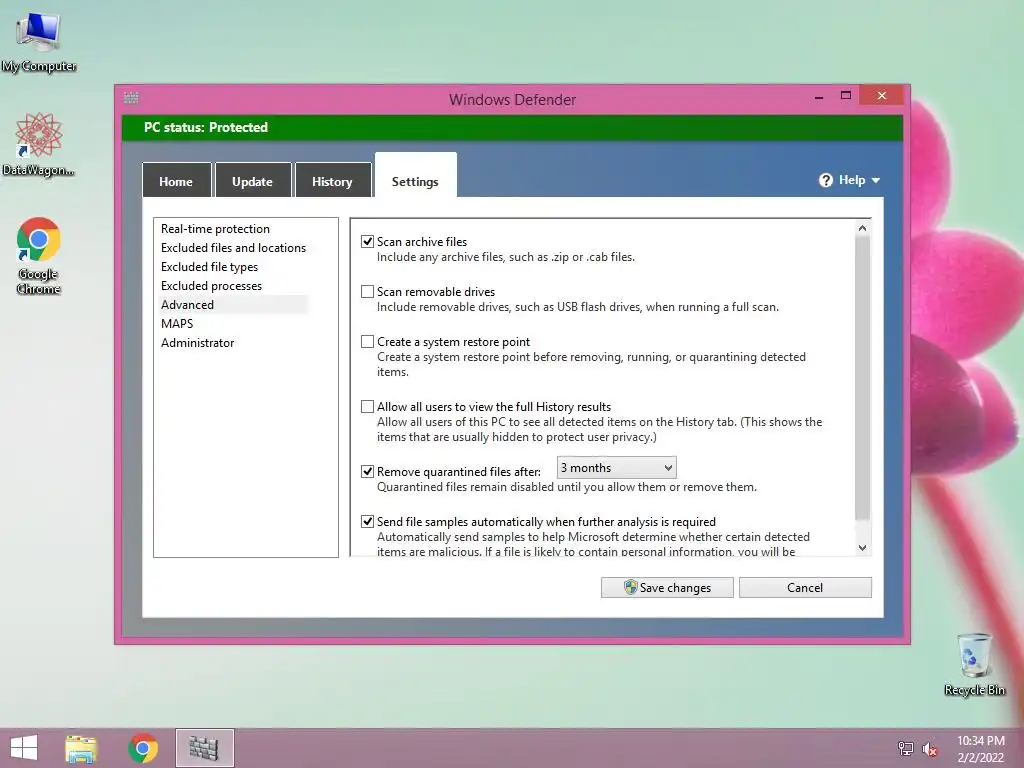The image size is (1024, 768).
Task: Open File Explorer from the taskbar
Action: click(81, 748)
